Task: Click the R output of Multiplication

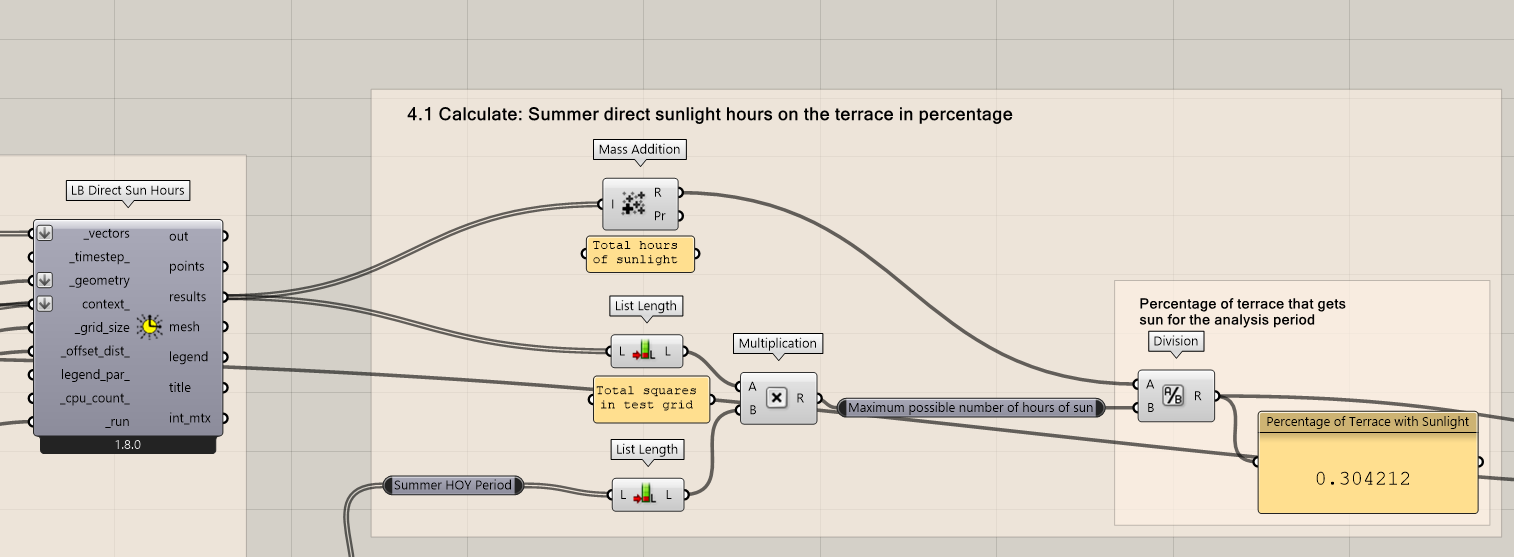Action: 801,398
